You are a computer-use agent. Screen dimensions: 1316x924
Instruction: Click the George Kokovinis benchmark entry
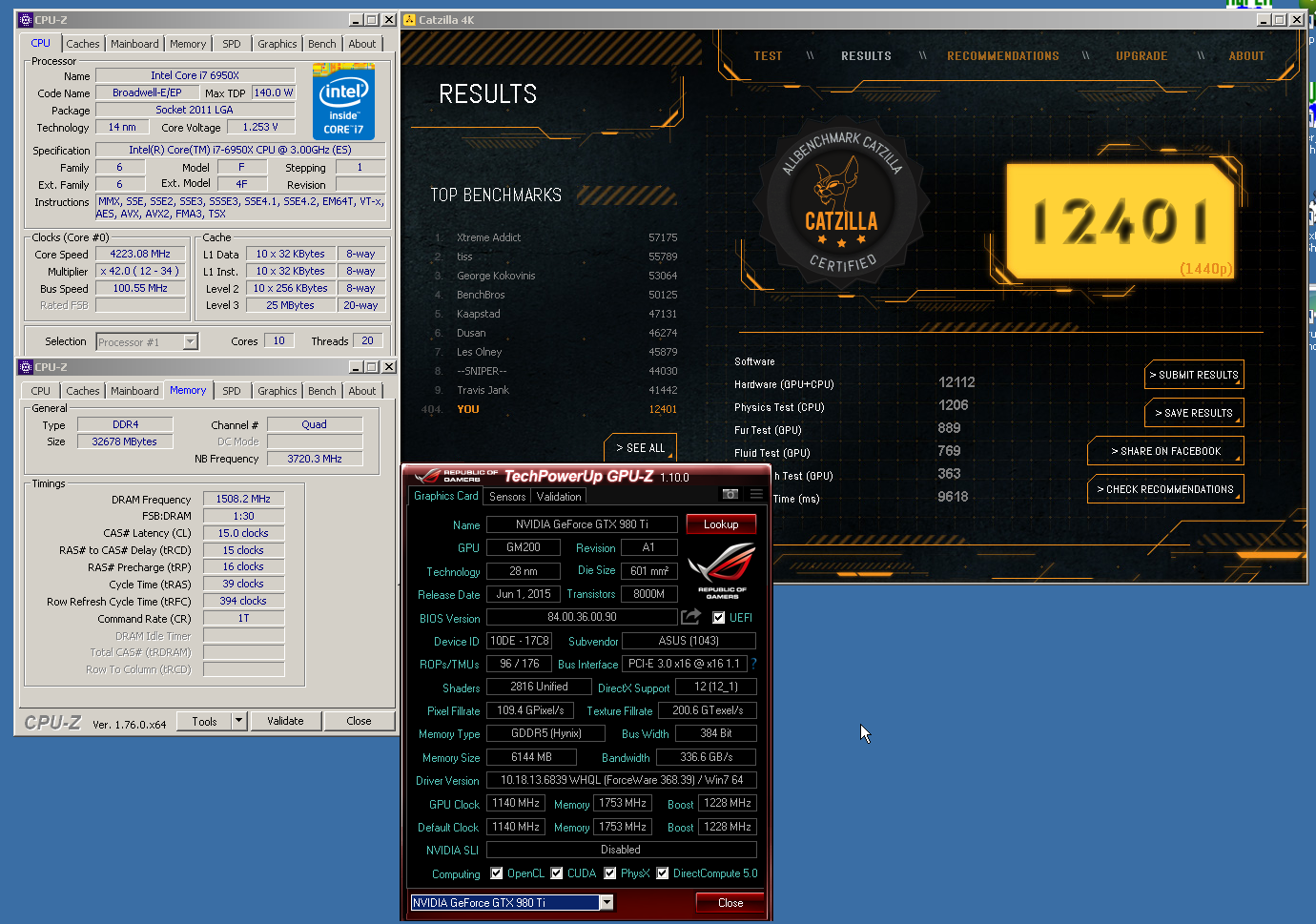(x=556, y=276)
